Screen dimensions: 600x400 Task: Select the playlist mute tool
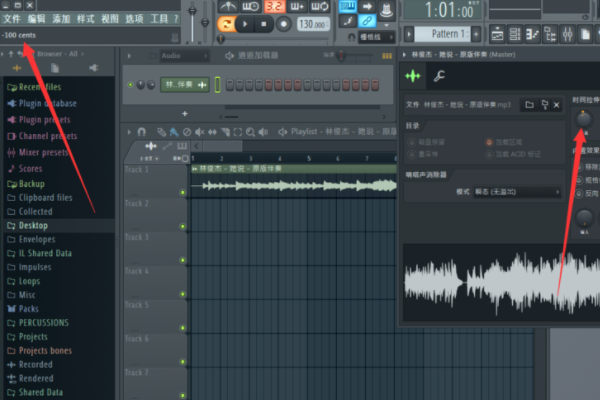[x=199, y=132]
